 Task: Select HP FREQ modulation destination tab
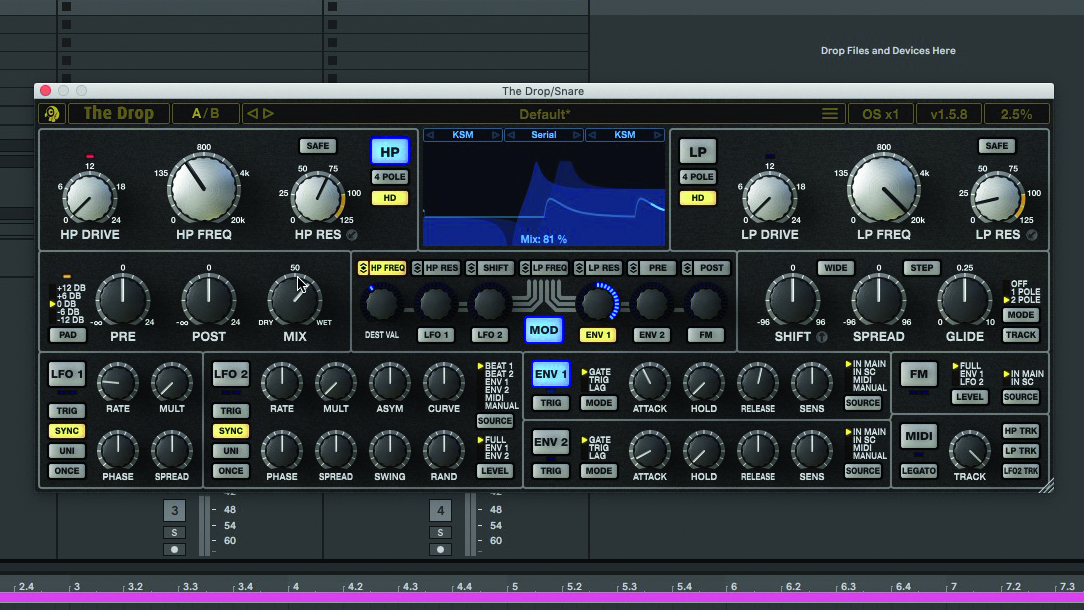tap(387, 268)
